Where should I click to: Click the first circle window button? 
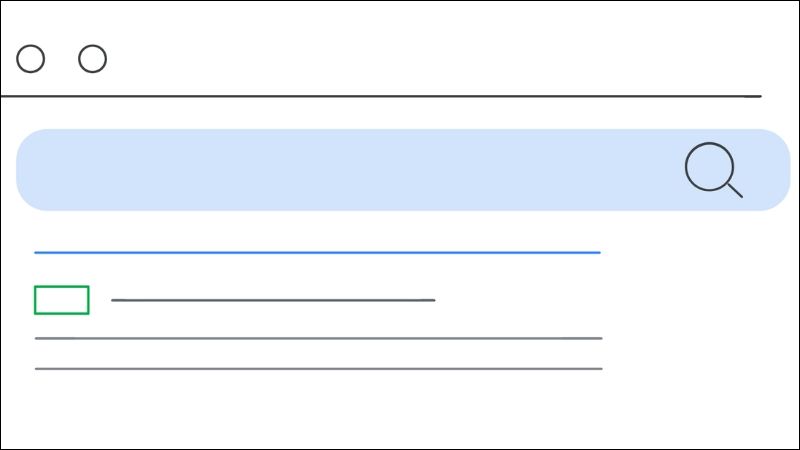[31, 59]
